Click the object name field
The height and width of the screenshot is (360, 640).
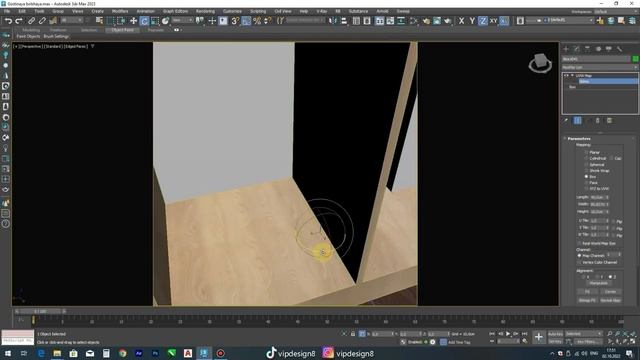click(x=596, y=59)
